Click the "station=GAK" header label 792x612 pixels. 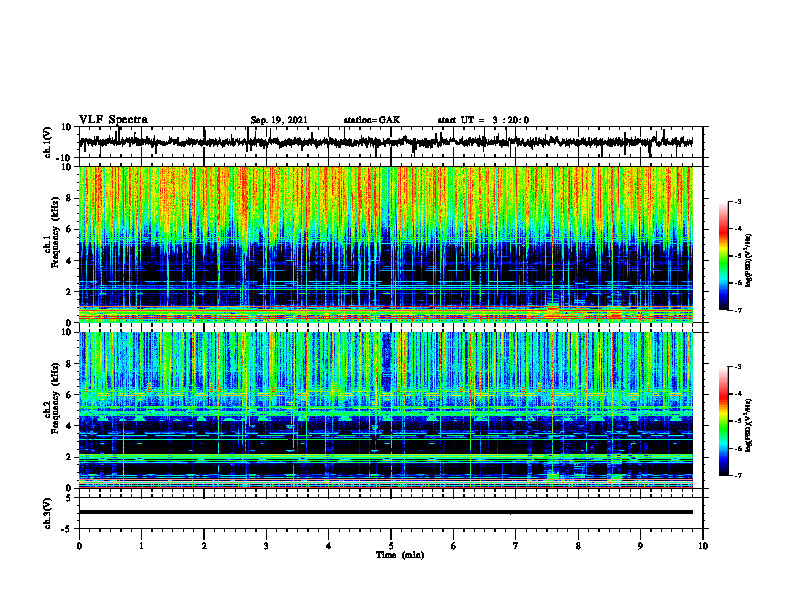pyautogui.click(x=372, y=120)
